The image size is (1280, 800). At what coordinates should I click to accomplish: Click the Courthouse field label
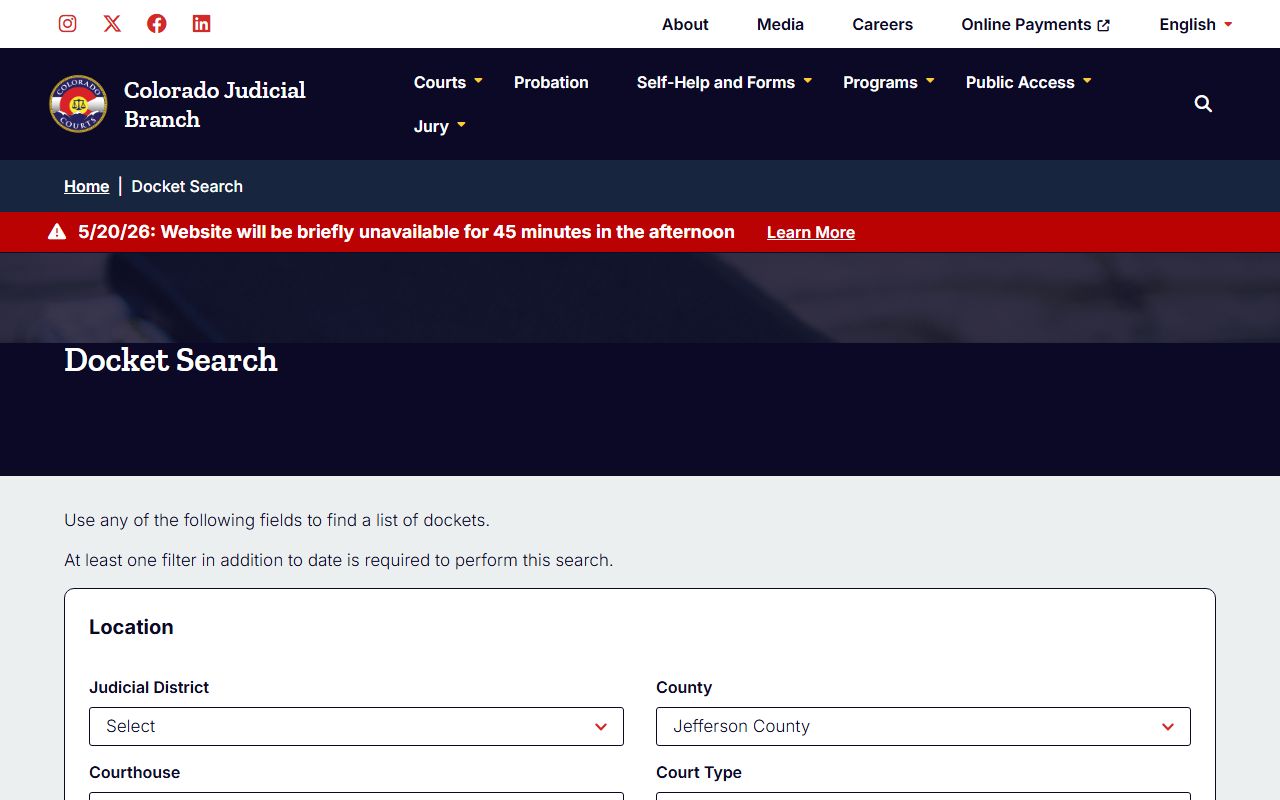point(134,772)
